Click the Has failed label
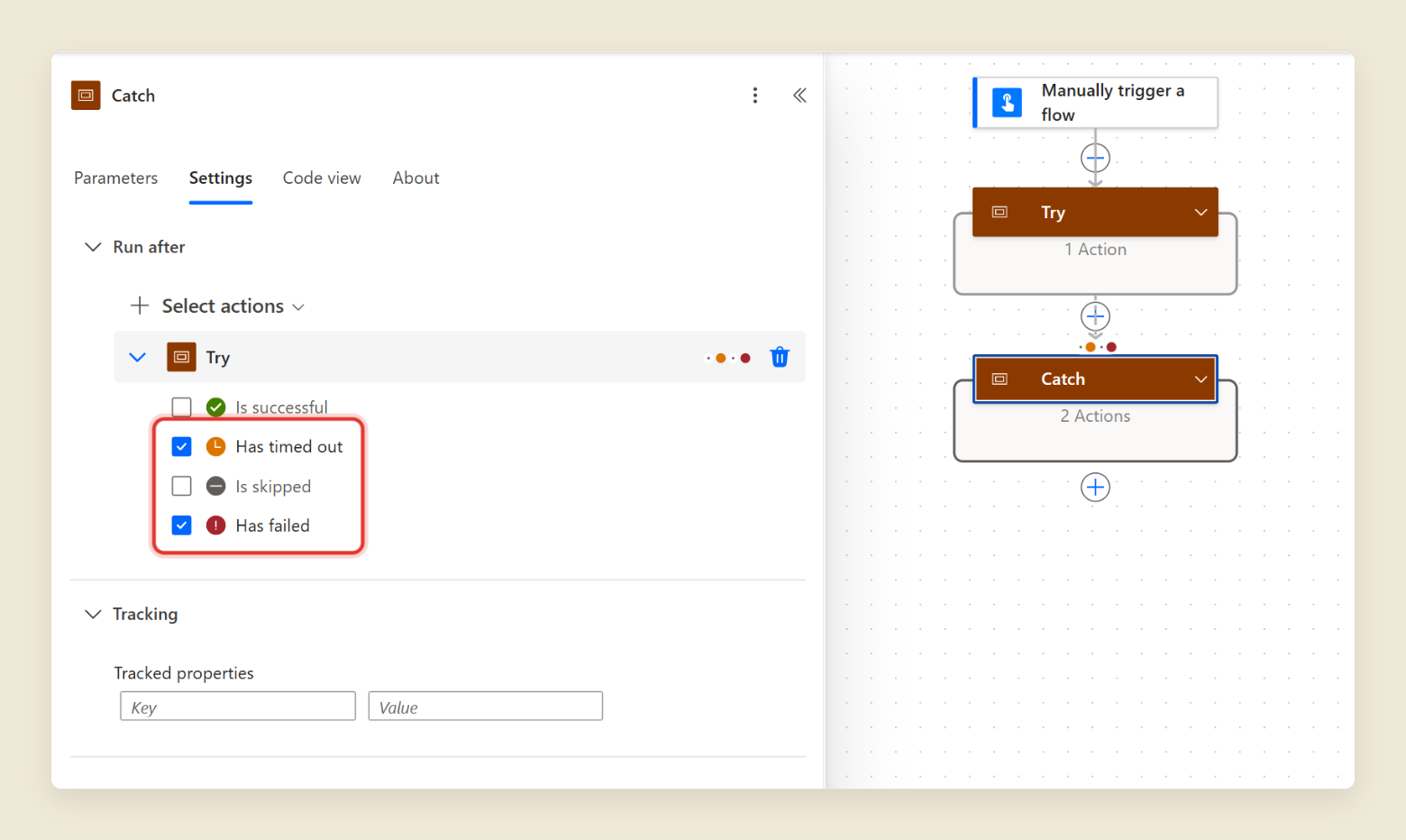The image size is (1406, 840). tap(273, 525)
